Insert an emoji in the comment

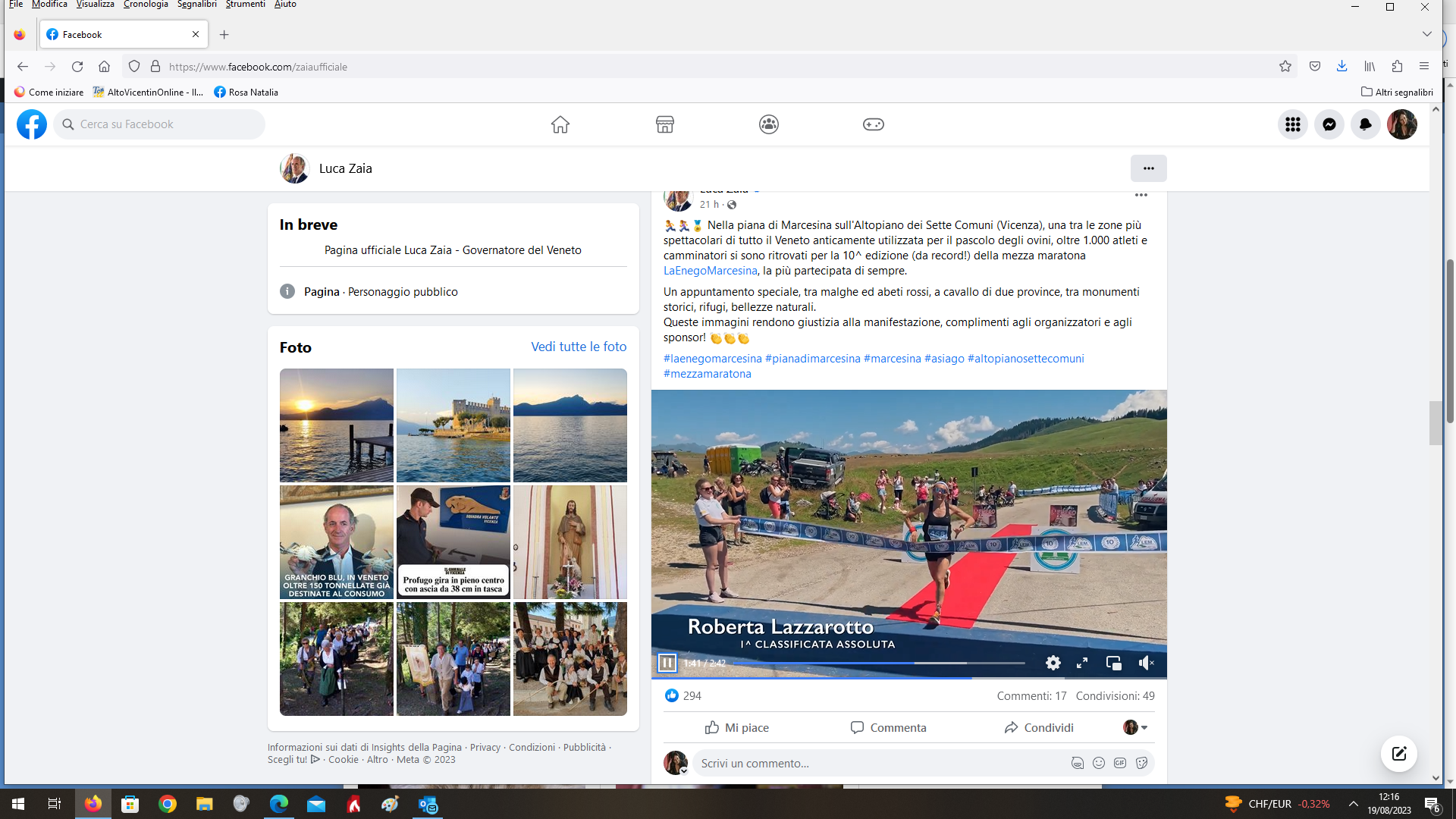pyautogui.click(x=1099, y=764)
